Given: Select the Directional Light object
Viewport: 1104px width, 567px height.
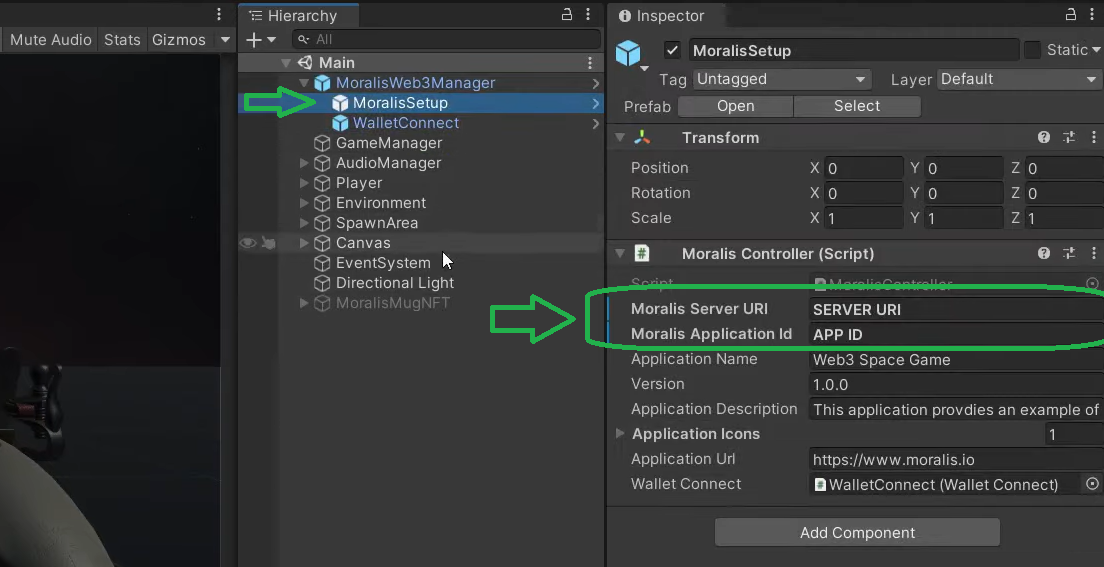Looking at the screenshot, I should pyautogui.click(x=394, y=283).
